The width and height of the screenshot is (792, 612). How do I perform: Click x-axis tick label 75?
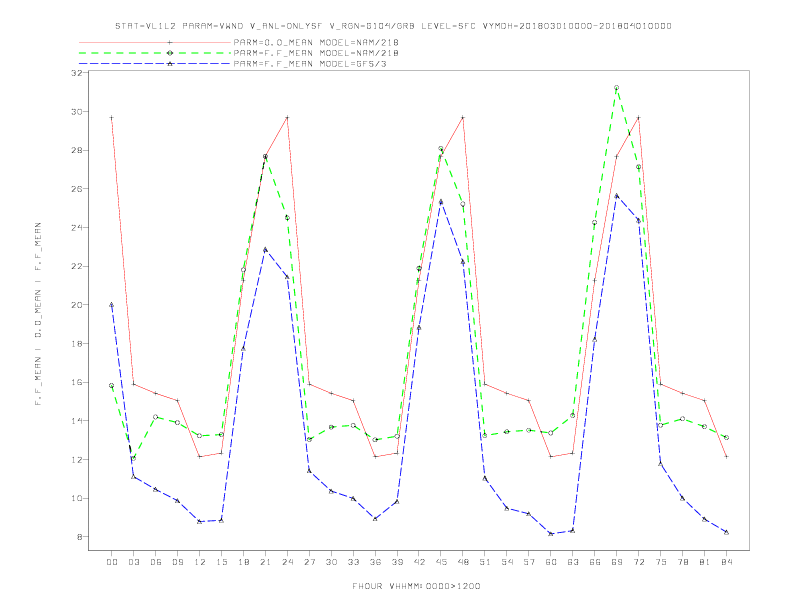click(661, 562)
